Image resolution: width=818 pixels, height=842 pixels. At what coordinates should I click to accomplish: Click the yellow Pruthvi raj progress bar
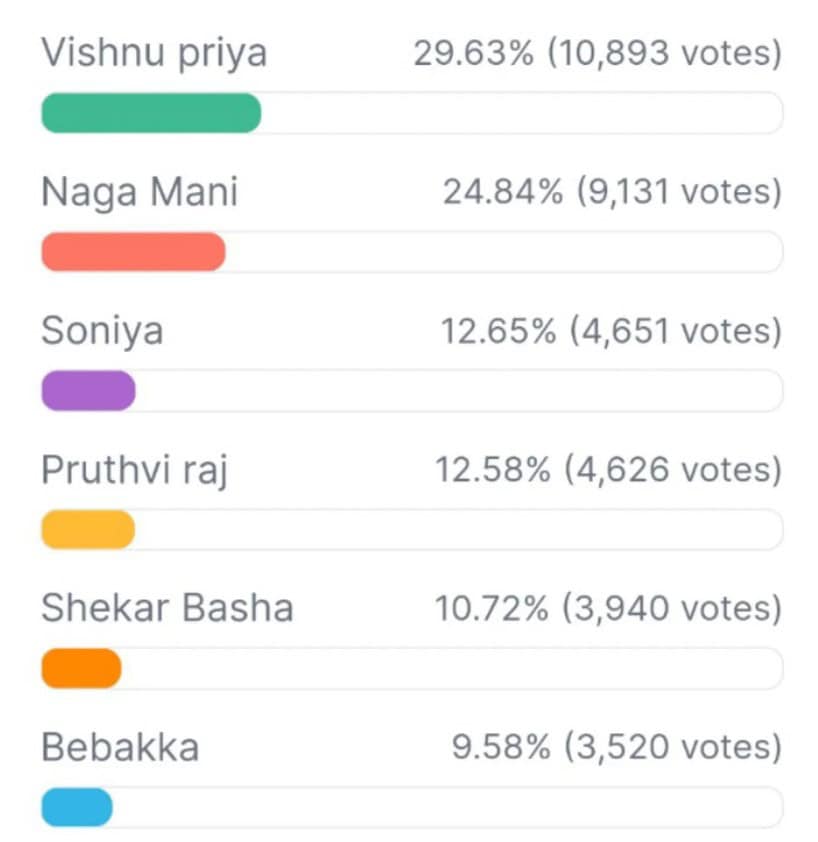pyautogui.click(x=88, y=529)
